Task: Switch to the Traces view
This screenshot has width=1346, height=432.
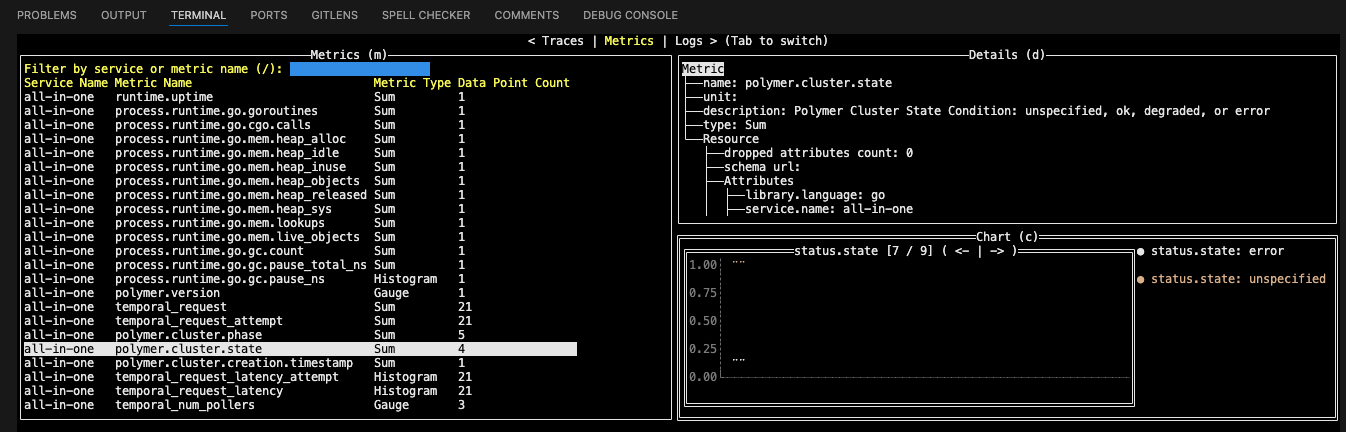Action: [x=562, y=41]
